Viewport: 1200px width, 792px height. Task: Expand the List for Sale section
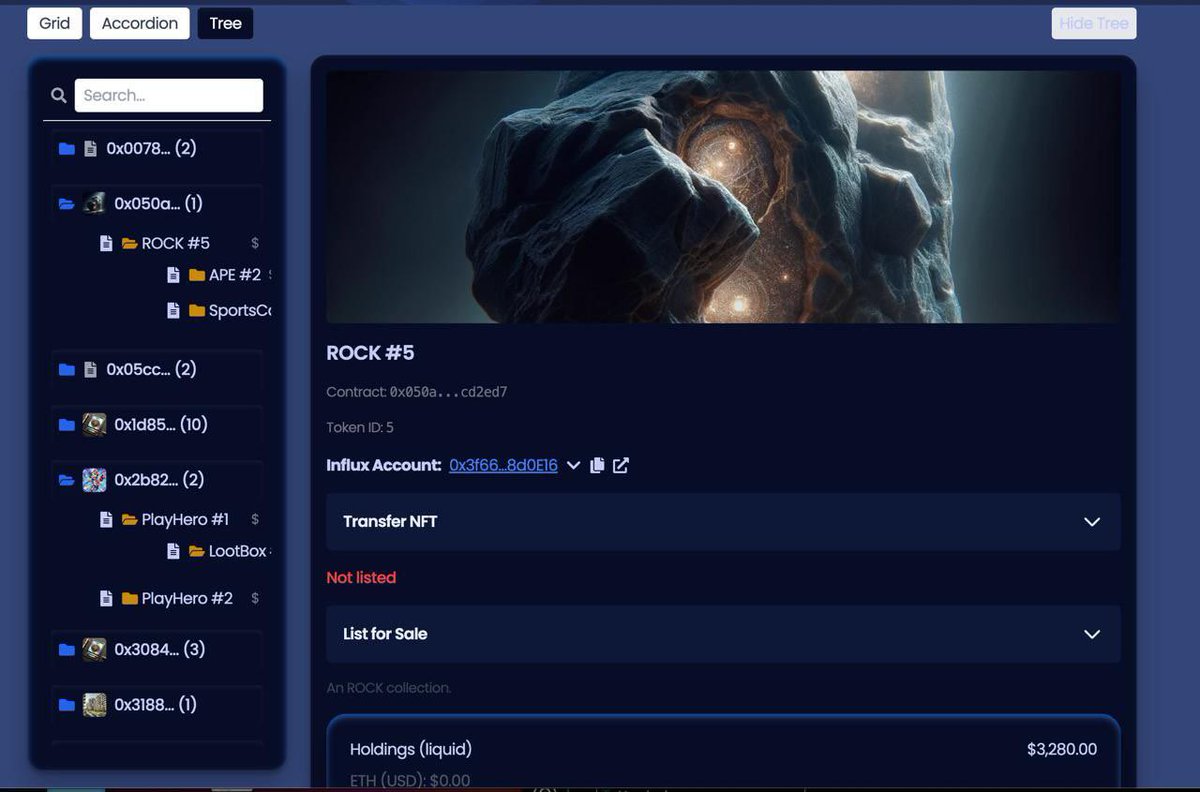coord(723,633)
